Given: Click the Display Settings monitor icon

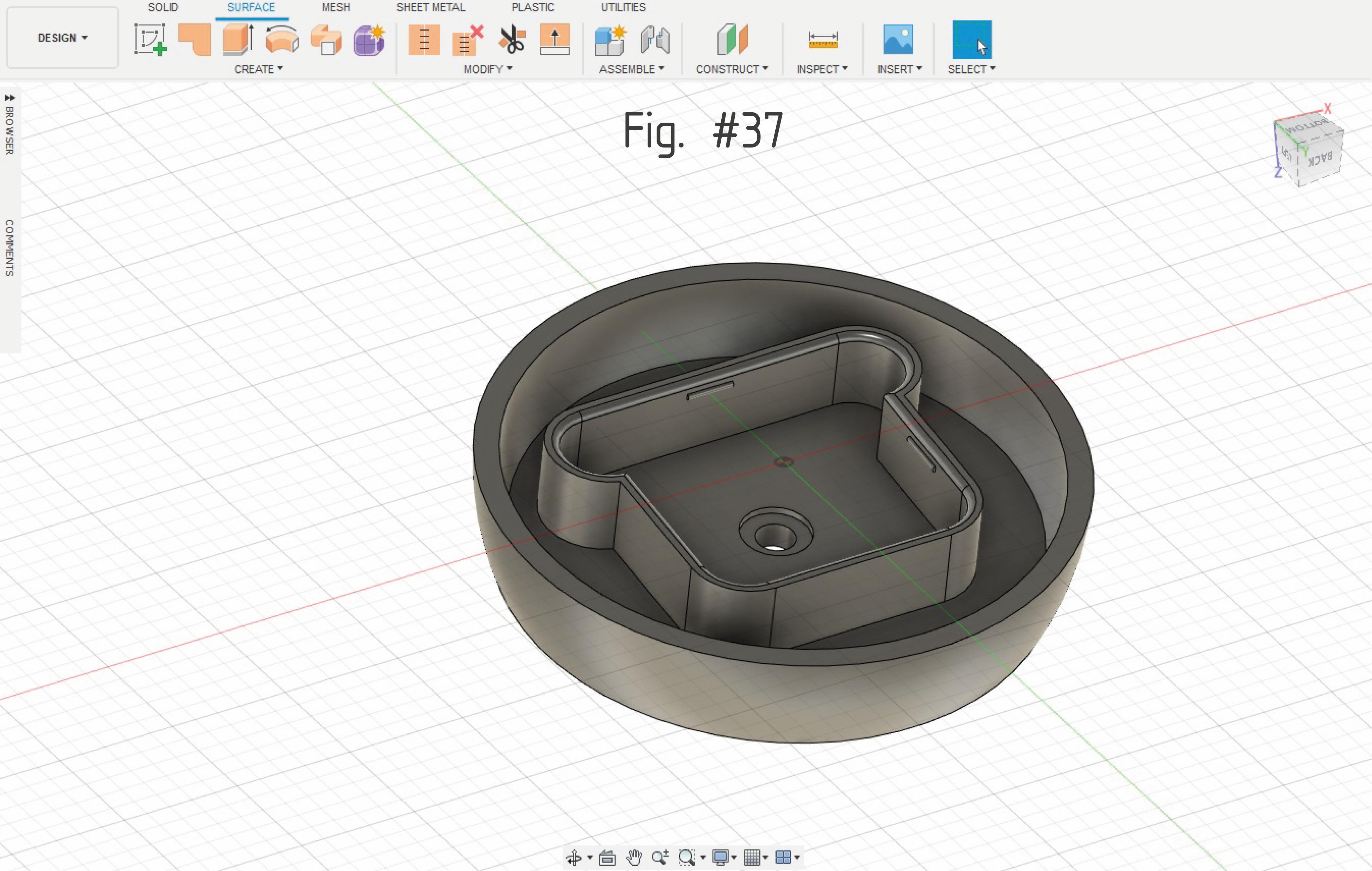Looking at the screenshot, I should 720,857.
